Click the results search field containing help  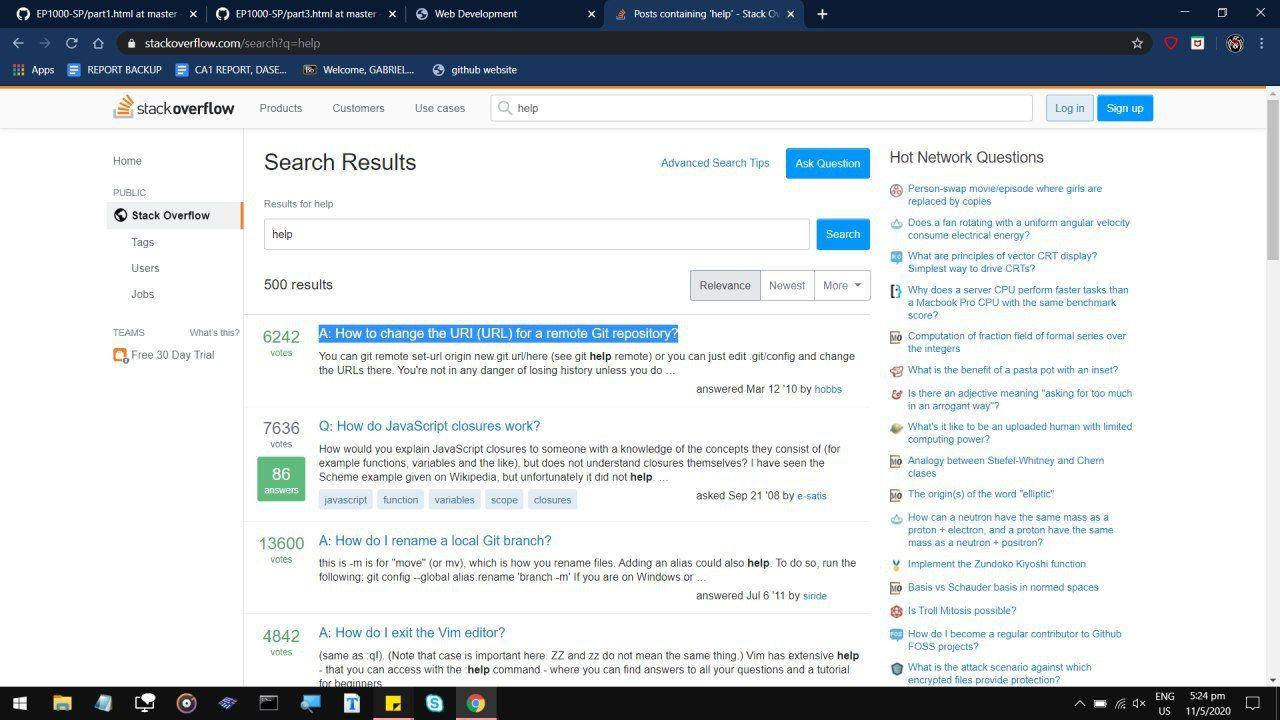pos(536,234)
